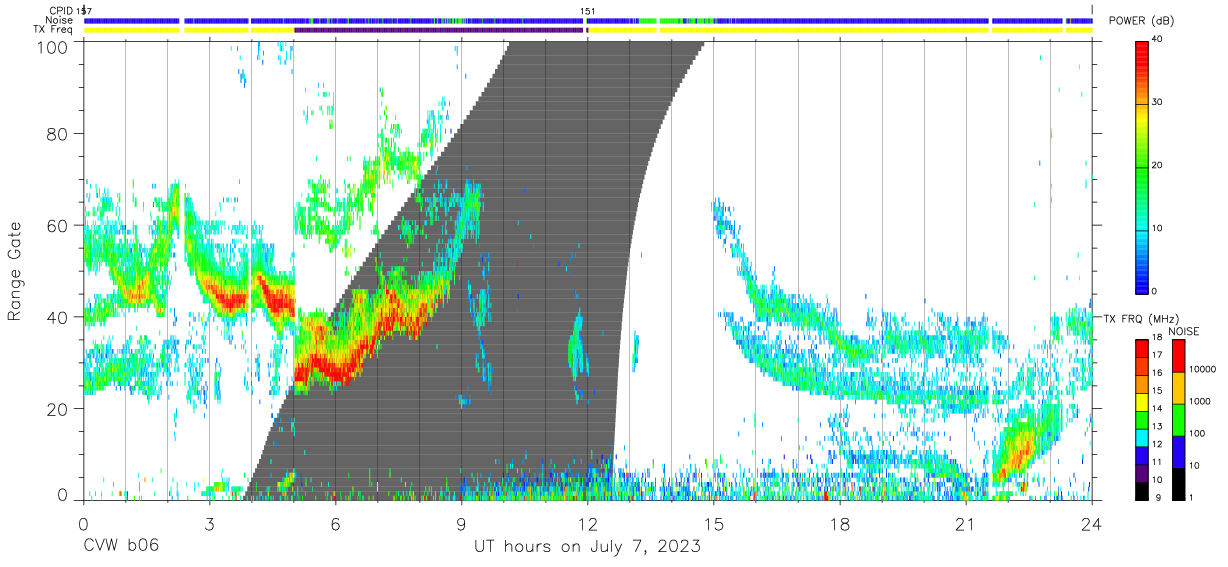Image resolution: width=1228 pixels, height=567 pixels.
Task: Click the noise legend label '100'
Action: click(1198, 434)
